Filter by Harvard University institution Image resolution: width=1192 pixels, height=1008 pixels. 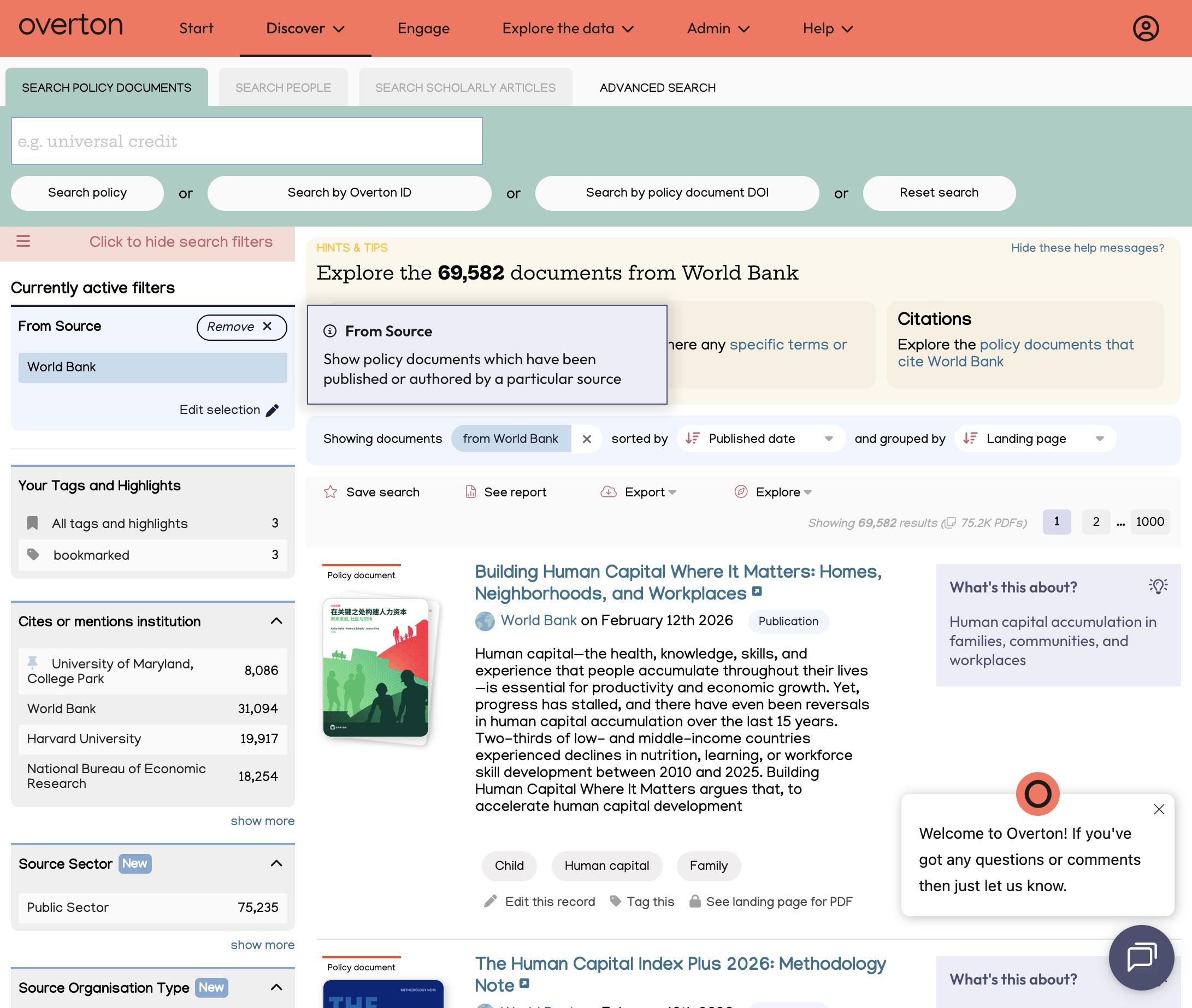pos(152,739)
